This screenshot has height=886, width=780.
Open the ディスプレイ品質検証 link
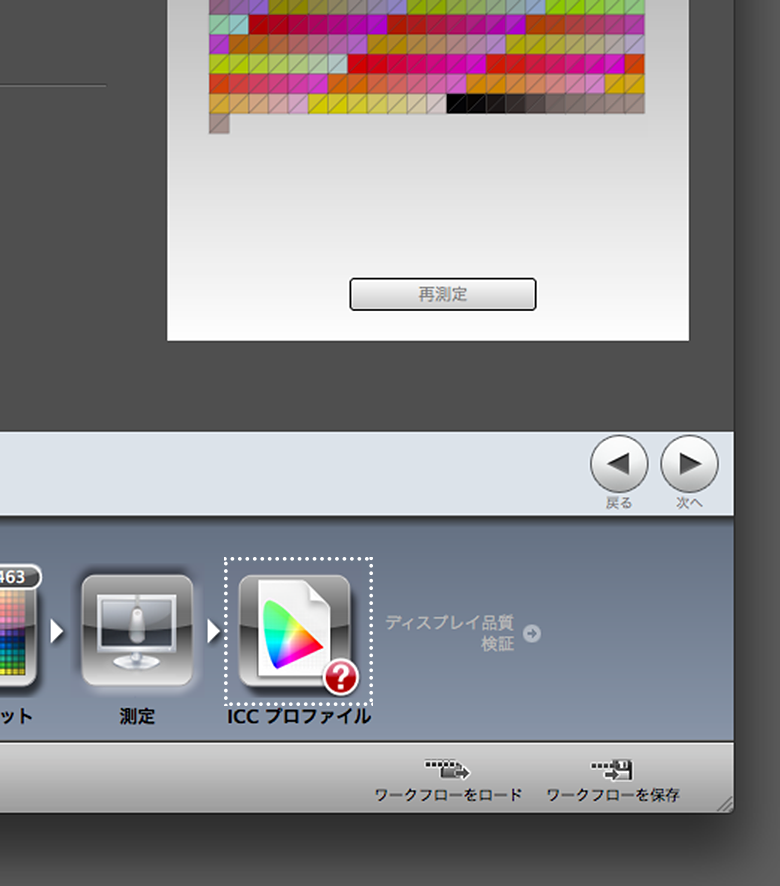[450, 633]
